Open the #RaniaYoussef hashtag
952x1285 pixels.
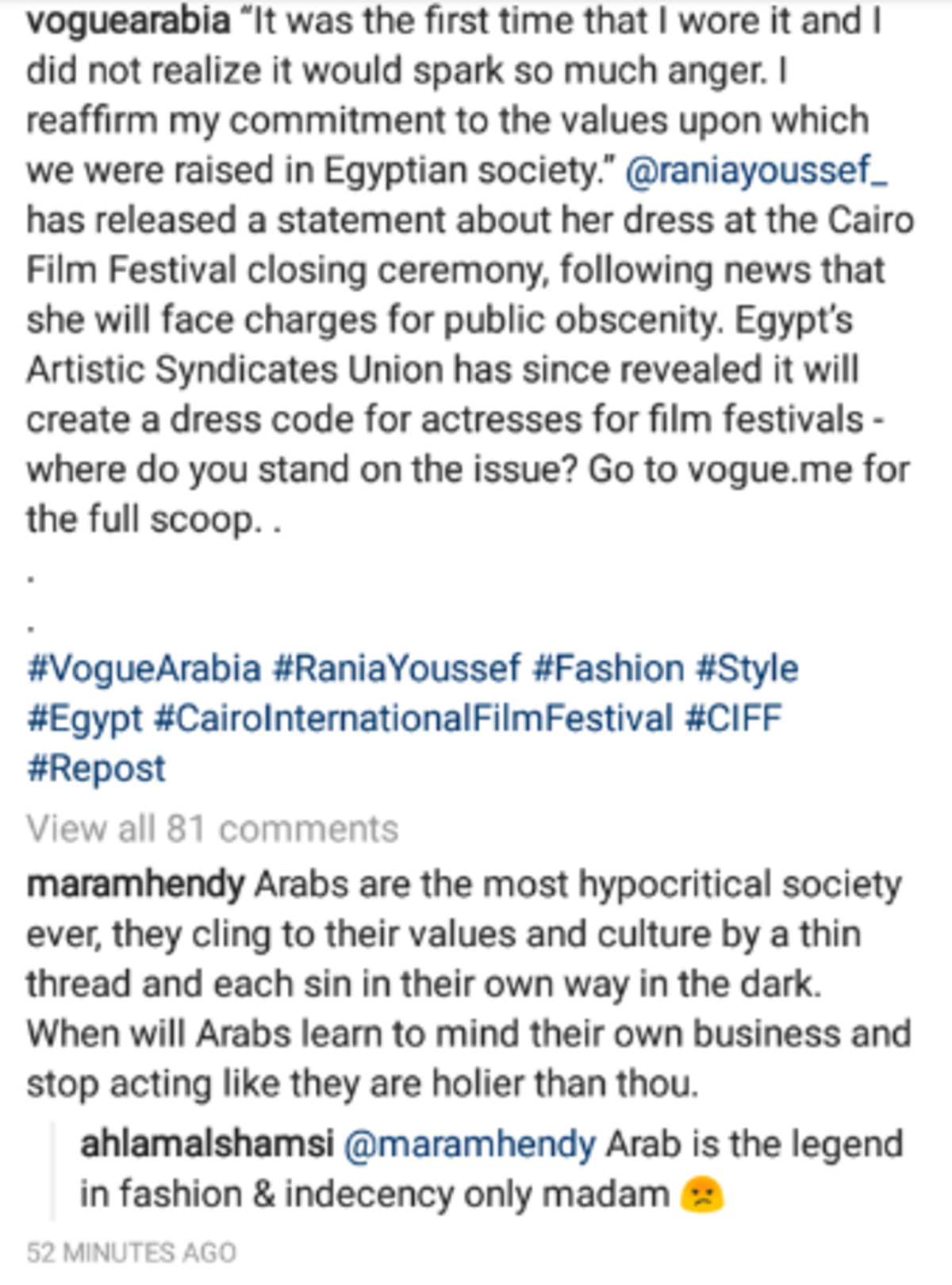[x=397, y=669]
